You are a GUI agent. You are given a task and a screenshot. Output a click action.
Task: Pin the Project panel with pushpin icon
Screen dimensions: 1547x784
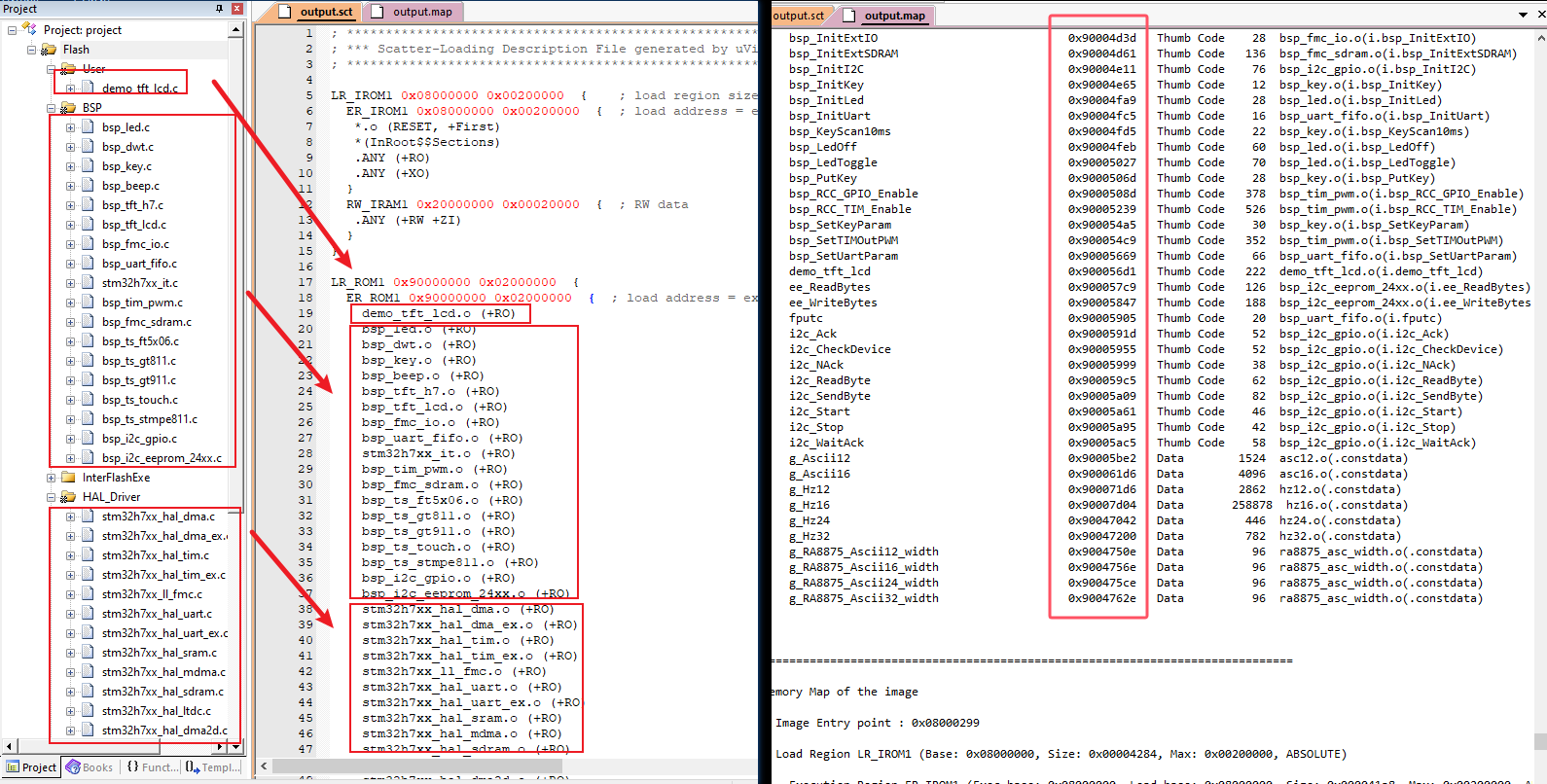[219, 9]
